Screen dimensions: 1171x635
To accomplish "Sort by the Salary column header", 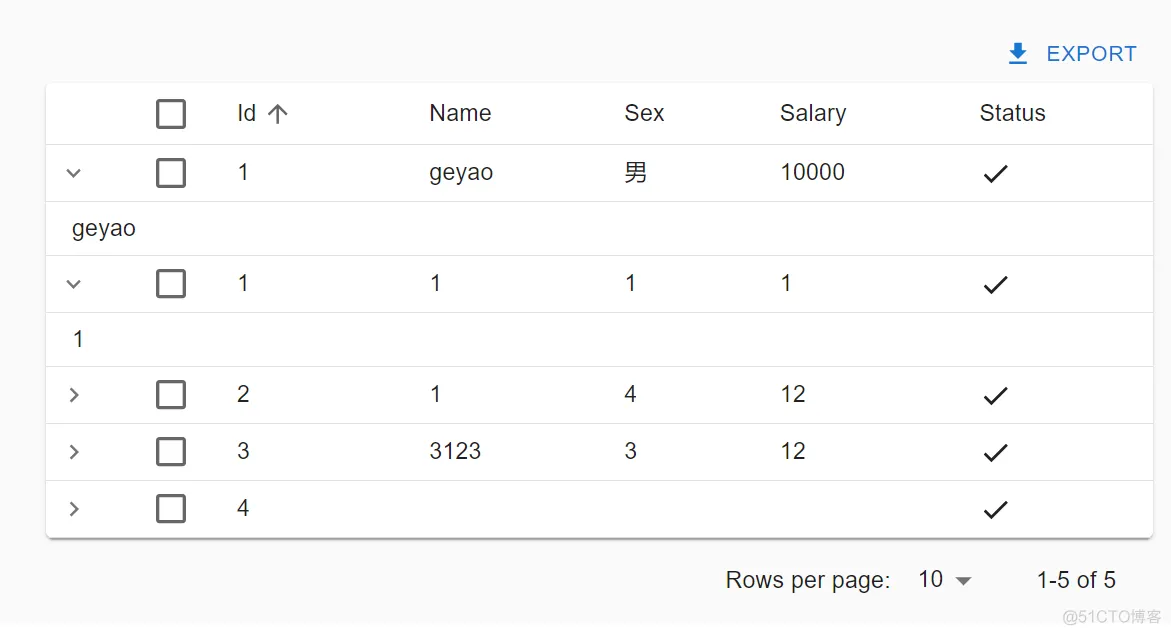I will coord(812,114).
